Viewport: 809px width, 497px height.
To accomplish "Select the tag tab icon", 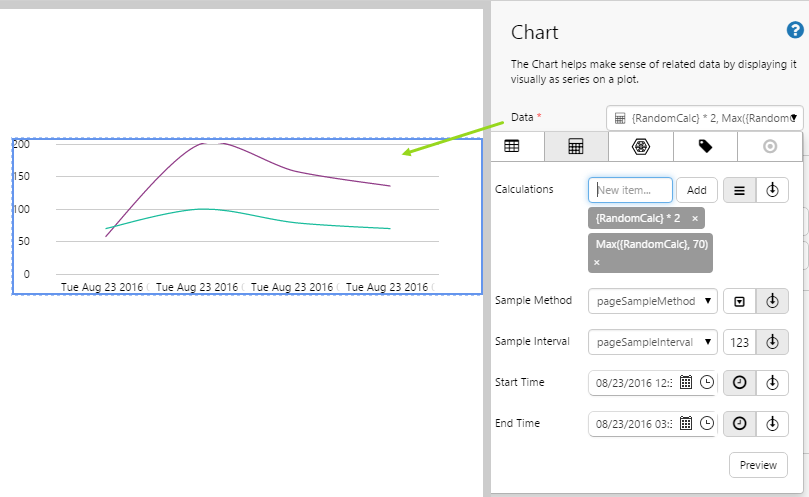I will (x=705, y=146).
